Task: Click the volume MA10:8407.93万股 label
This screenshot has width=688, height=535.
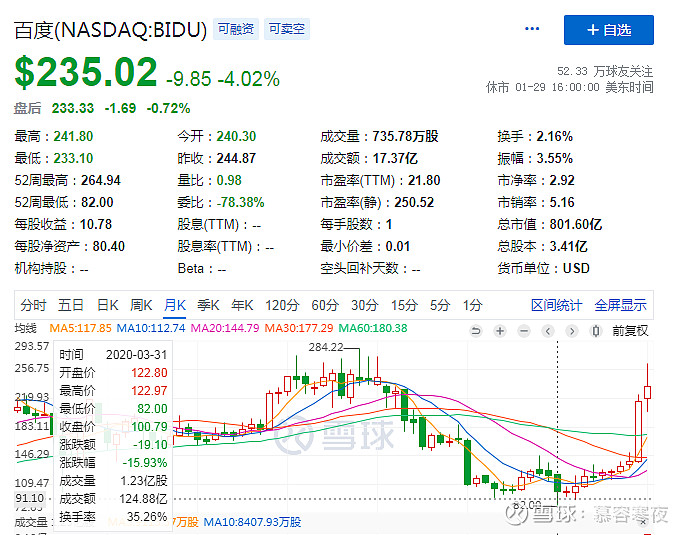Action: (x=252, y=522)
